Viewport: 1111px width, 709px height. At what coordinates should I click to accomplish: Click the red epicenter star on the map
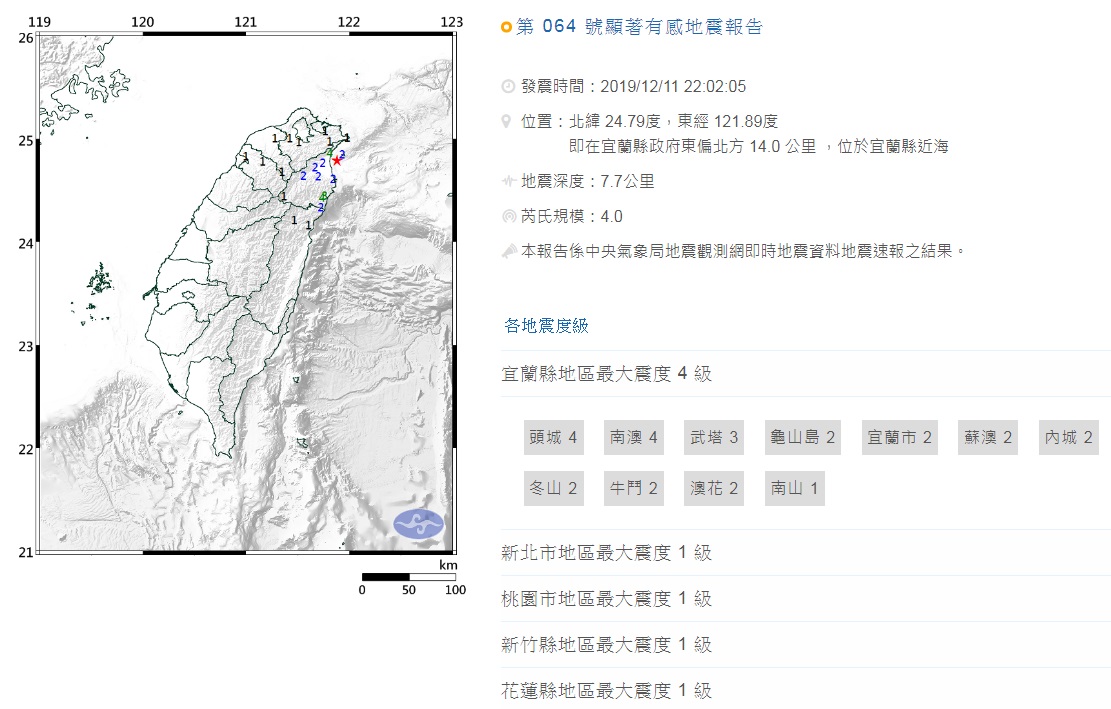[x=337, y=161]
